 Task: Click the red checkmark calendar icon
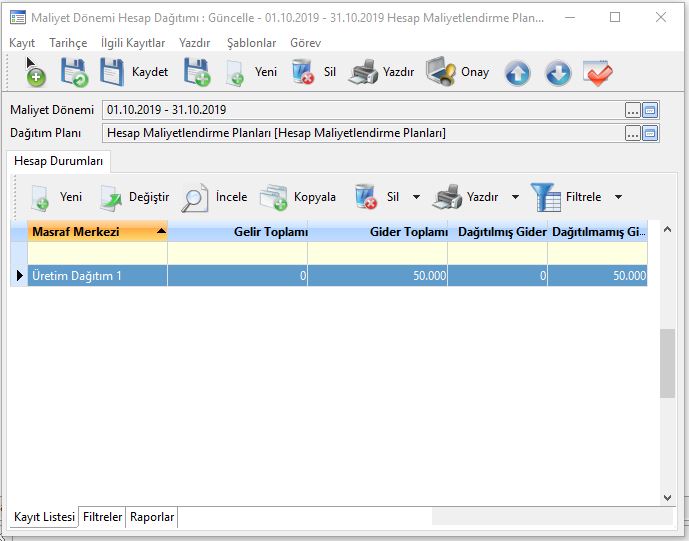[597, 73]
